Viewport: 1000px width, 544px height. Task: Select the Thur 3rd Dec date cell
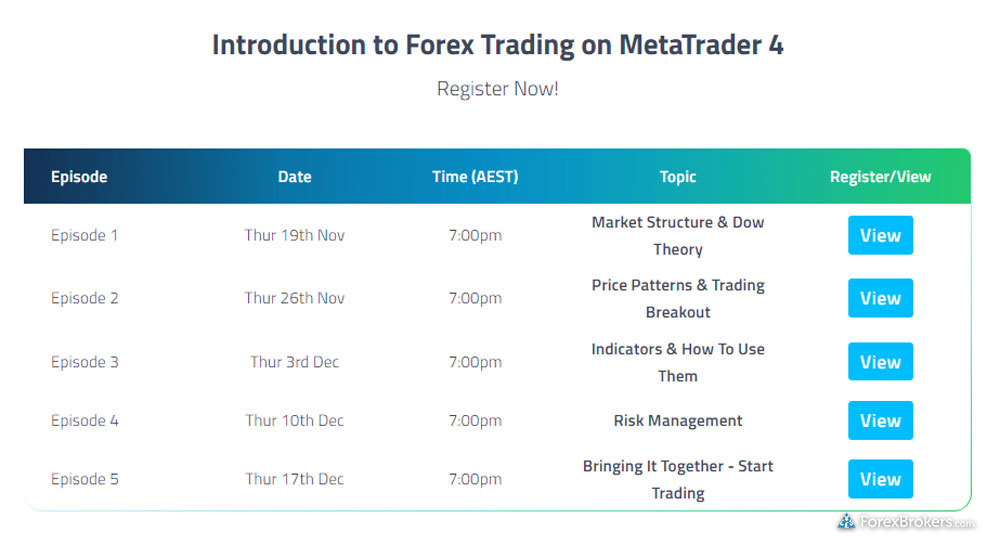tap(294, 362)
